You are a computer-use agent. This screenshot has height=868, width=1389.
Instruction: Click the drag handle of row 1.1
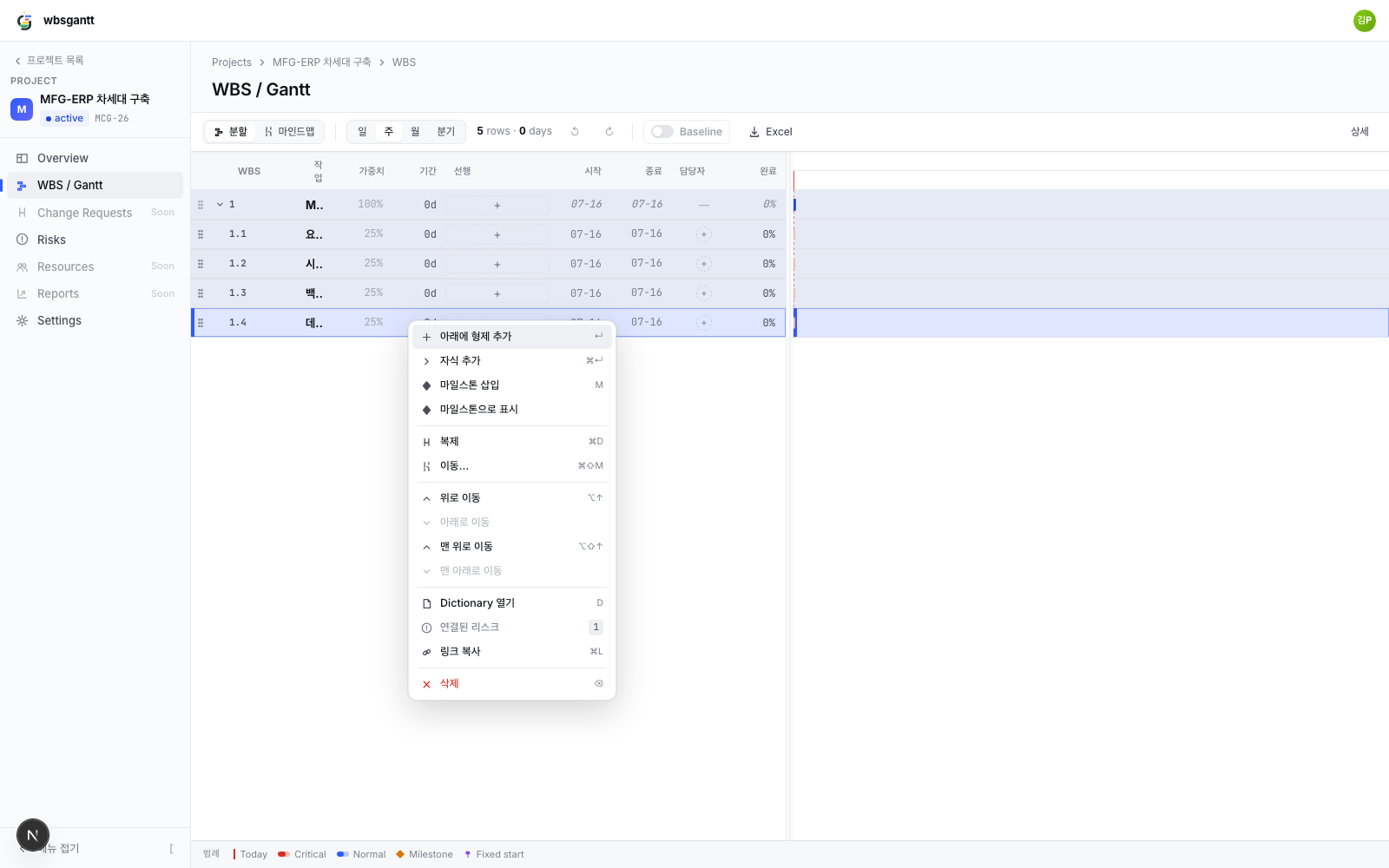point(201,234)
